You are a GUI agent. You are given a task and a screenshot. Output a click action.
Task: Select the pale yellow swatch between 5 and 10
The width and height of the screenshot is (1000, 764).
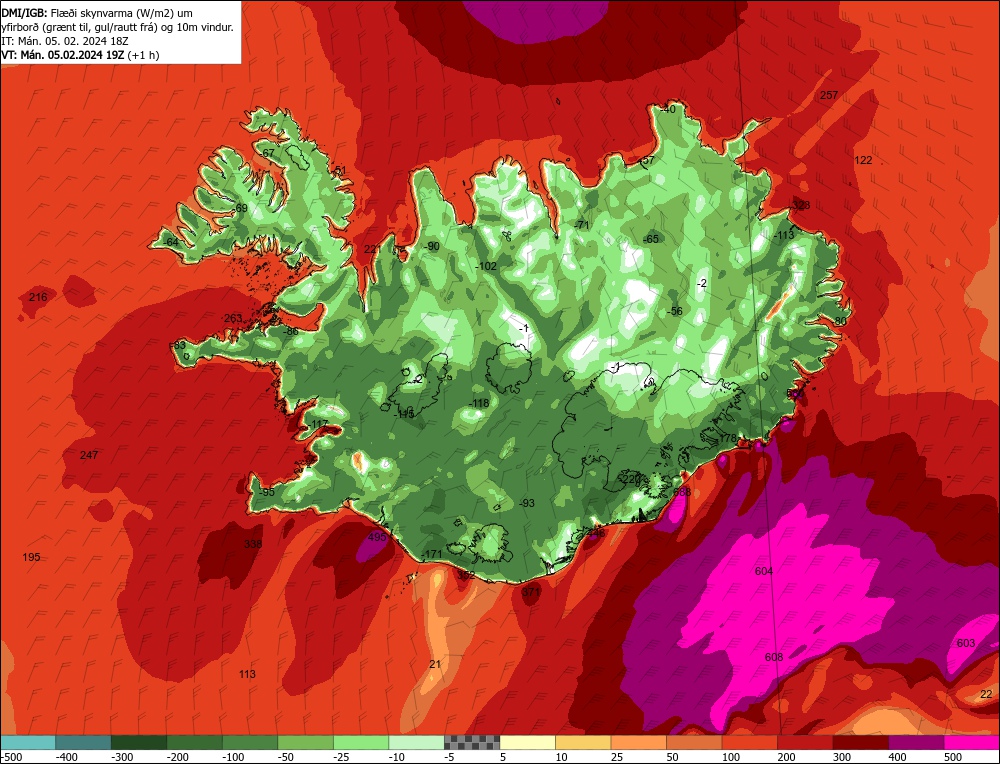(x=527, y=742)
